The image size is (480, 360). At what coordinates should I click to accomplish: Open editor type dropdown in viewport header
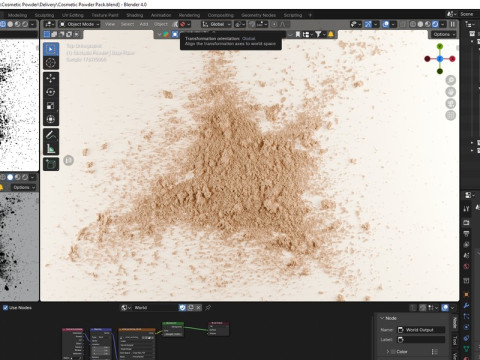(50, 24)
